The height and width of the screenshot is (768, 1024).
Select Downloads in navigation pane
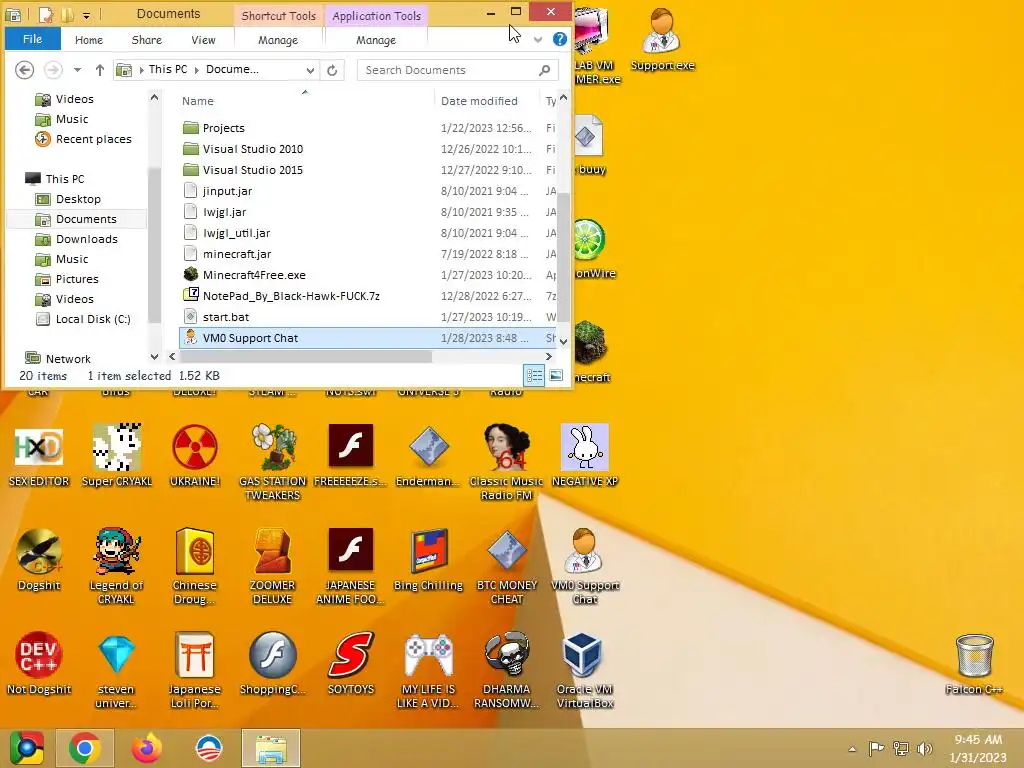(86, 239)
